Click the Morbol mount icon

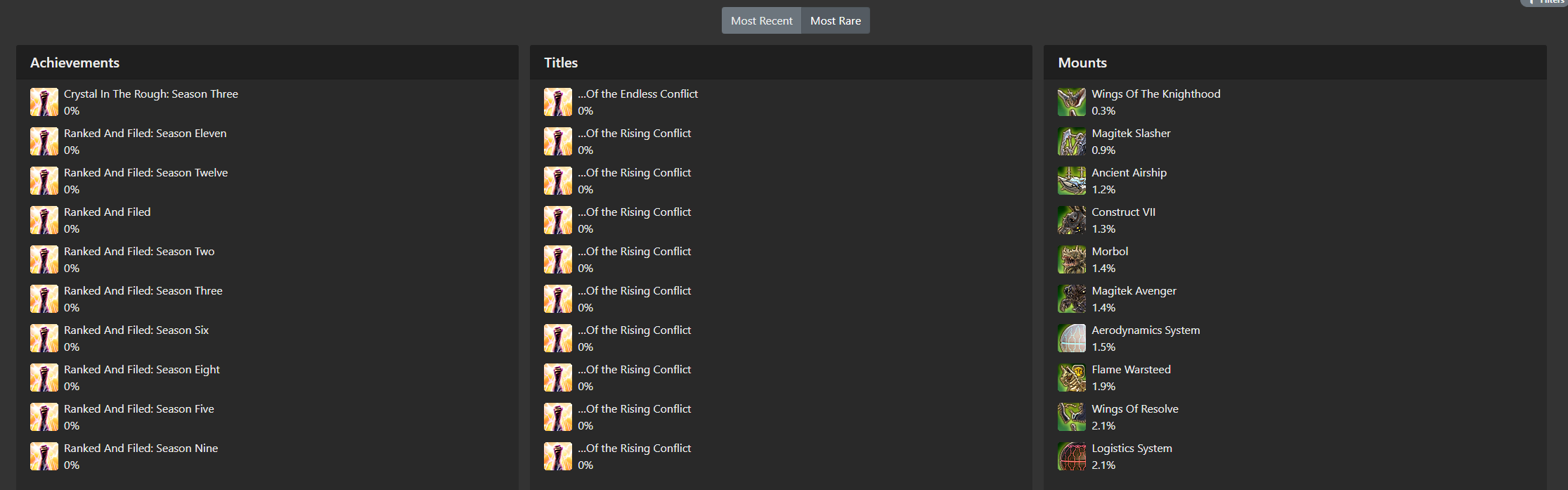point(1072,259)
